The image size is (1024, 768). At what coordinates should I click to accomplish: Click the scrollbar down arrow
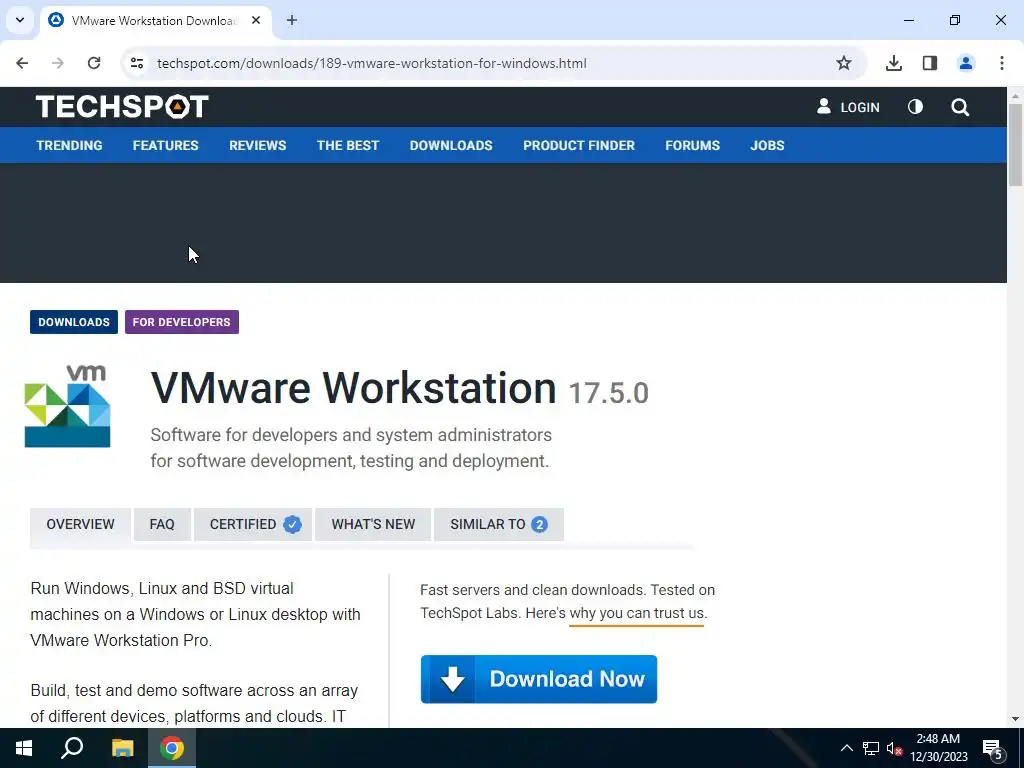(1015, 719)
